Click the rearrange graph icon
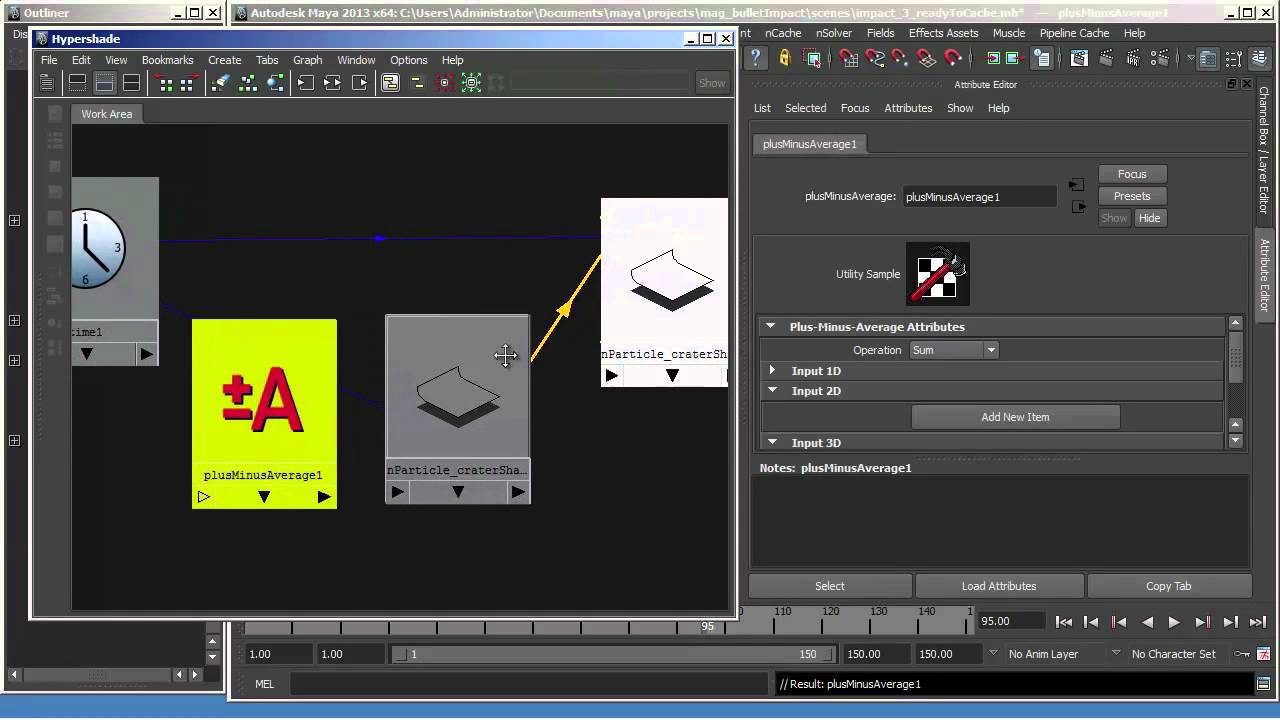1280x720 pixels. point(248,83)
